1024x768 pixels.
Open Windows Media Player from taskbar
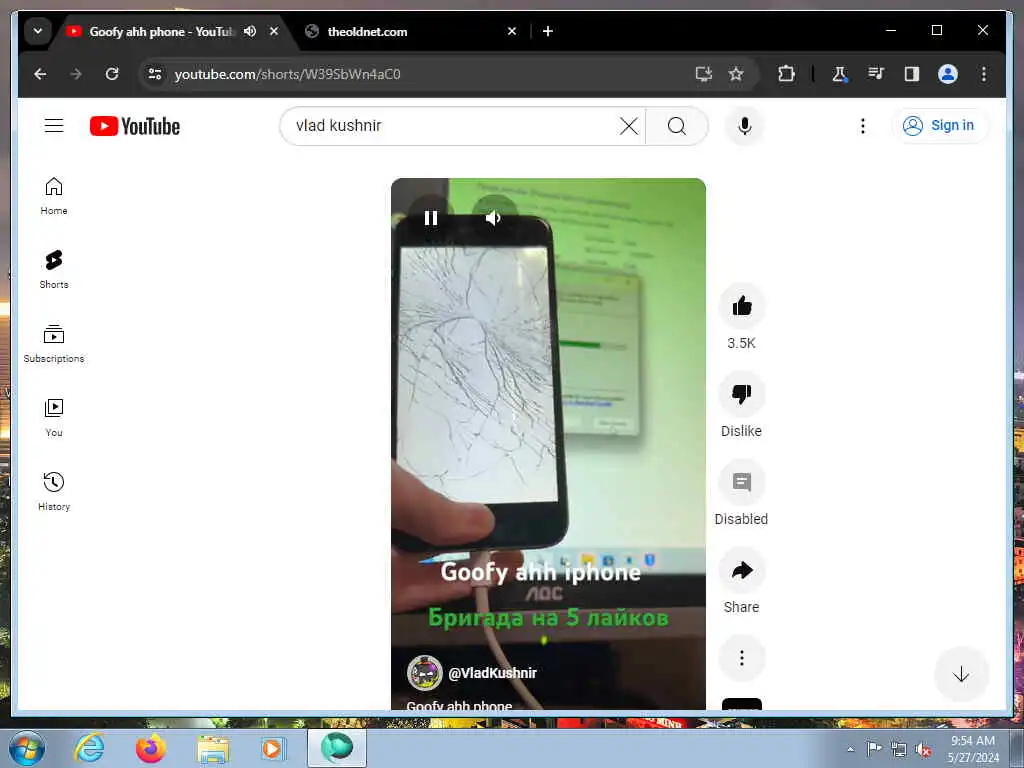(x=274, y=748)
